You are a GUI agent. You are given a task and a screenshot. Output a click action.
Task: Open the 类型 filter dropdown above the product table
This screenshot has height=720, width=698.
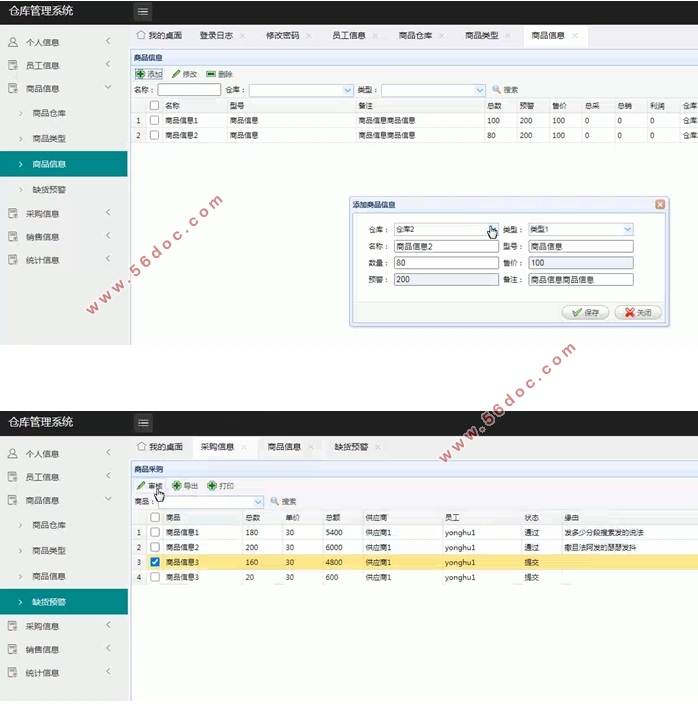coord(479,90)
